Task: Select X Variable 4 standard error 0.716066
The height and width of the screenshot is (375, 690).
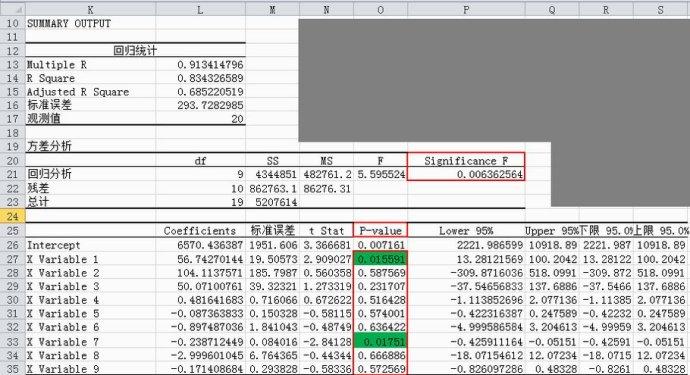Action: [x=272, y=300]
